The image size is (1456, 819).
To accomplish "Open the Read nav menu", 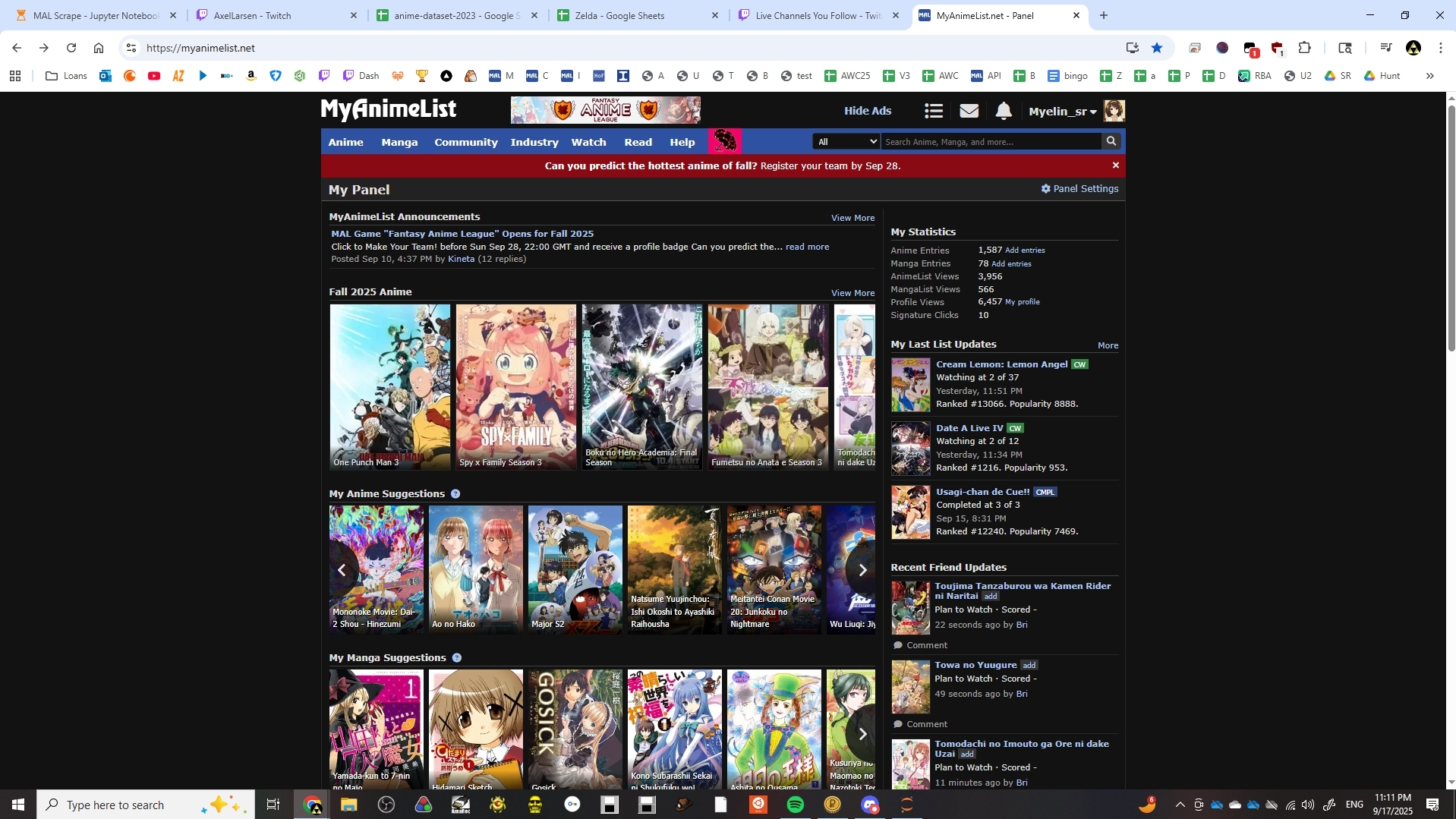I will pos(638,142).
